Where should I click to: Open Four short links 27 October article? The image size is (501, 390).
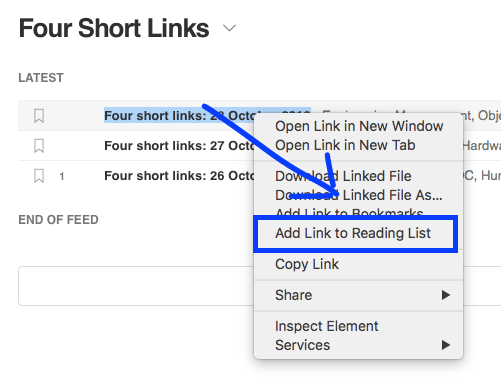tap(179, 146)
